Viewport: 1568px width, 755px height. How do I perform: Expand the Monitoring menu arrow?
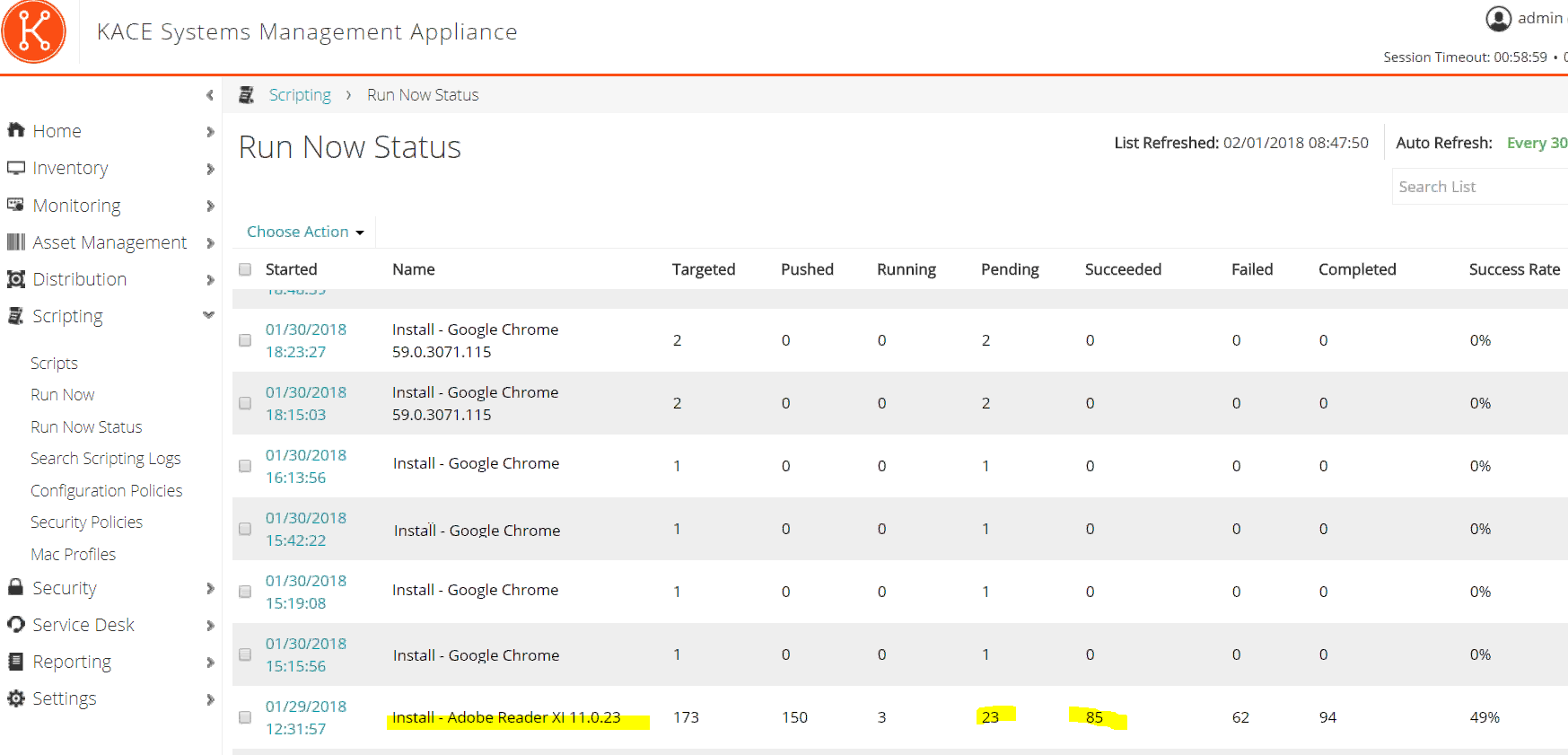210,206
